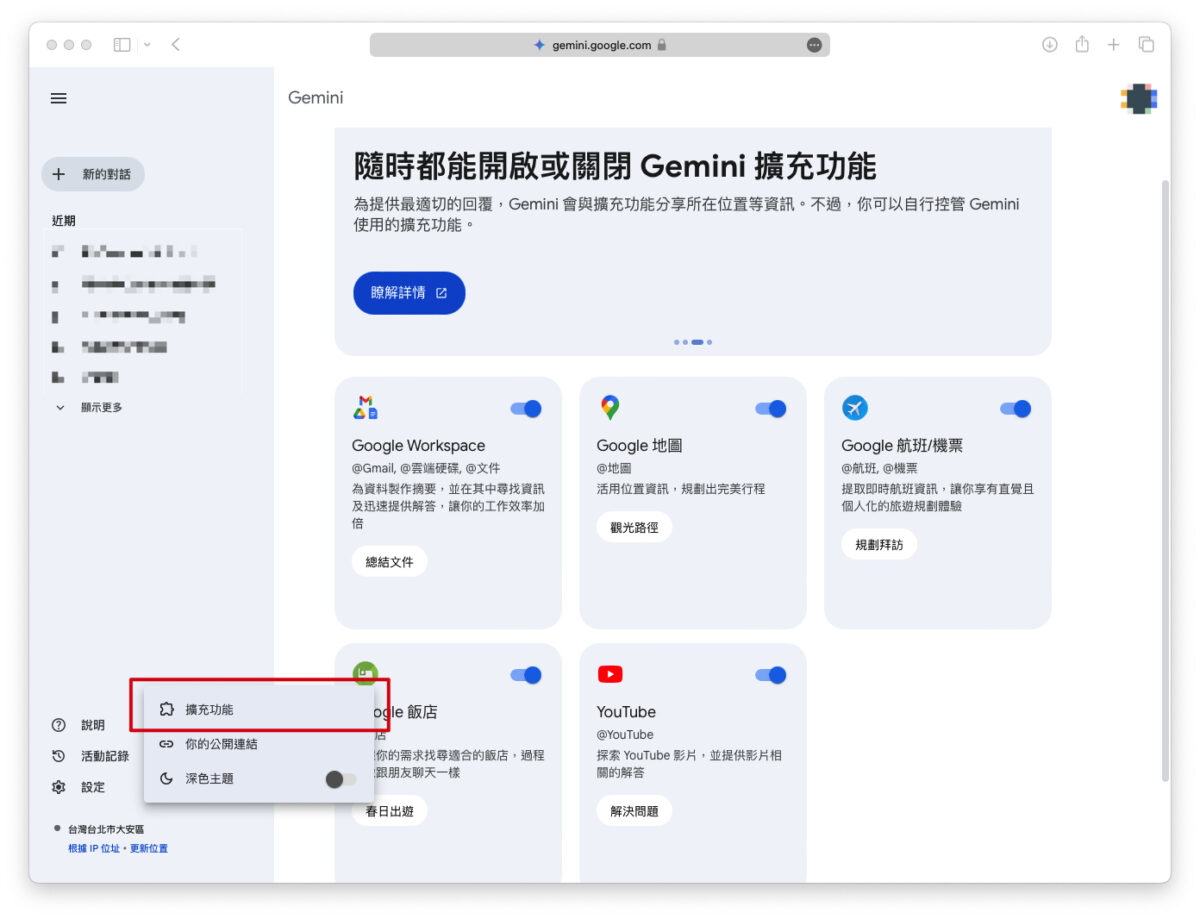Click the YouTube logo icon
Screen dimensions: 1200x919
(x=610, y=675)
